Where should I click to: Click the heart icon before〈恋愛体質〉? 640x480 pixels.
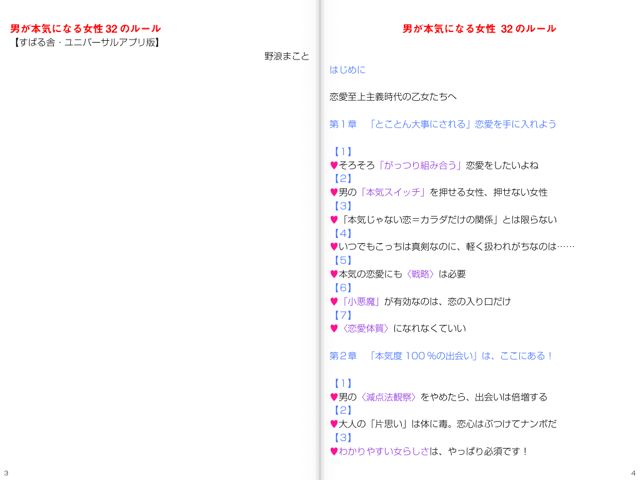coord(334,329)
